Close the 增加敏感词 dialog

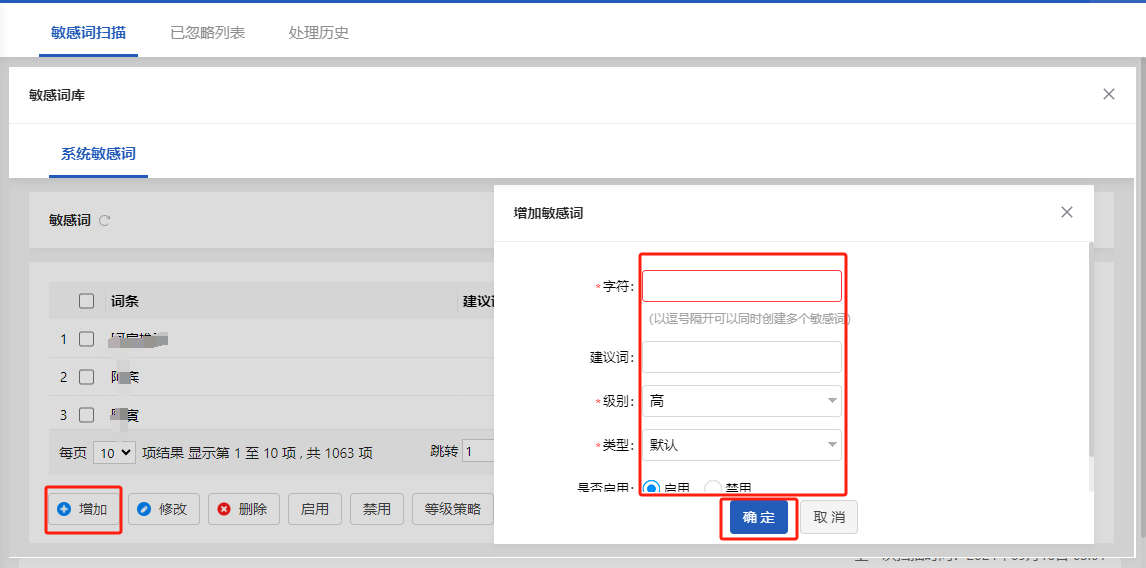click(x=1066, y=212)
